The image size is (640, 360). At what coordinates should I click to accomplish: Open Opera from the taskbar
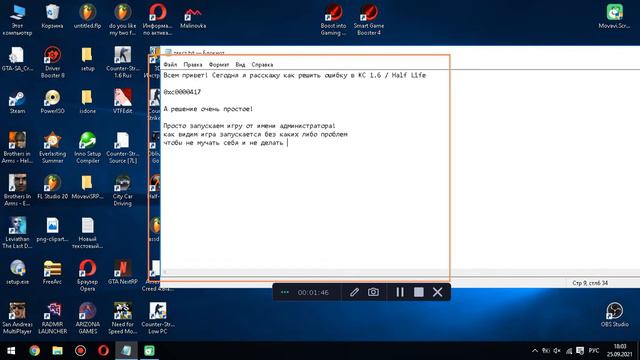[103, 351]
